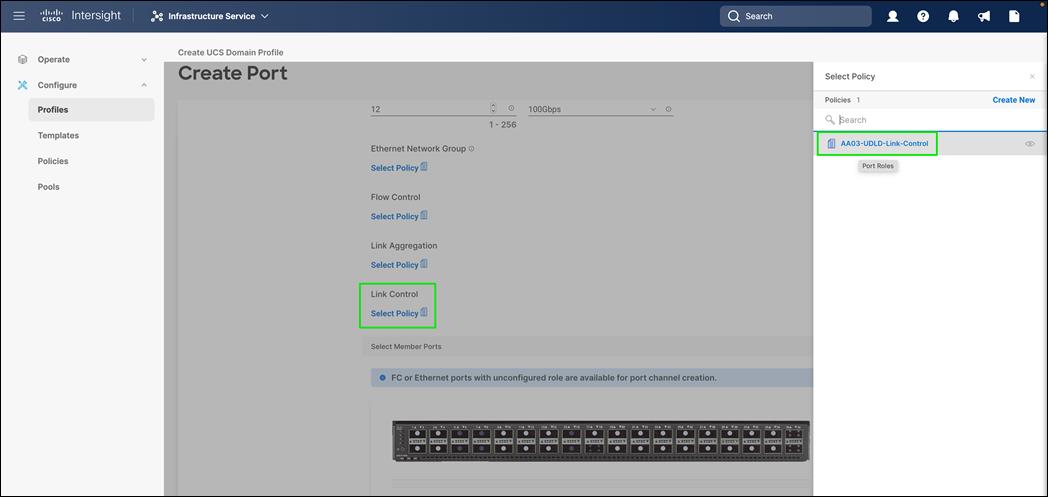This screenshot has width=1048, height=497.
Task: Select Policy for Ethernet Network Group
Action: click(394, 168)
